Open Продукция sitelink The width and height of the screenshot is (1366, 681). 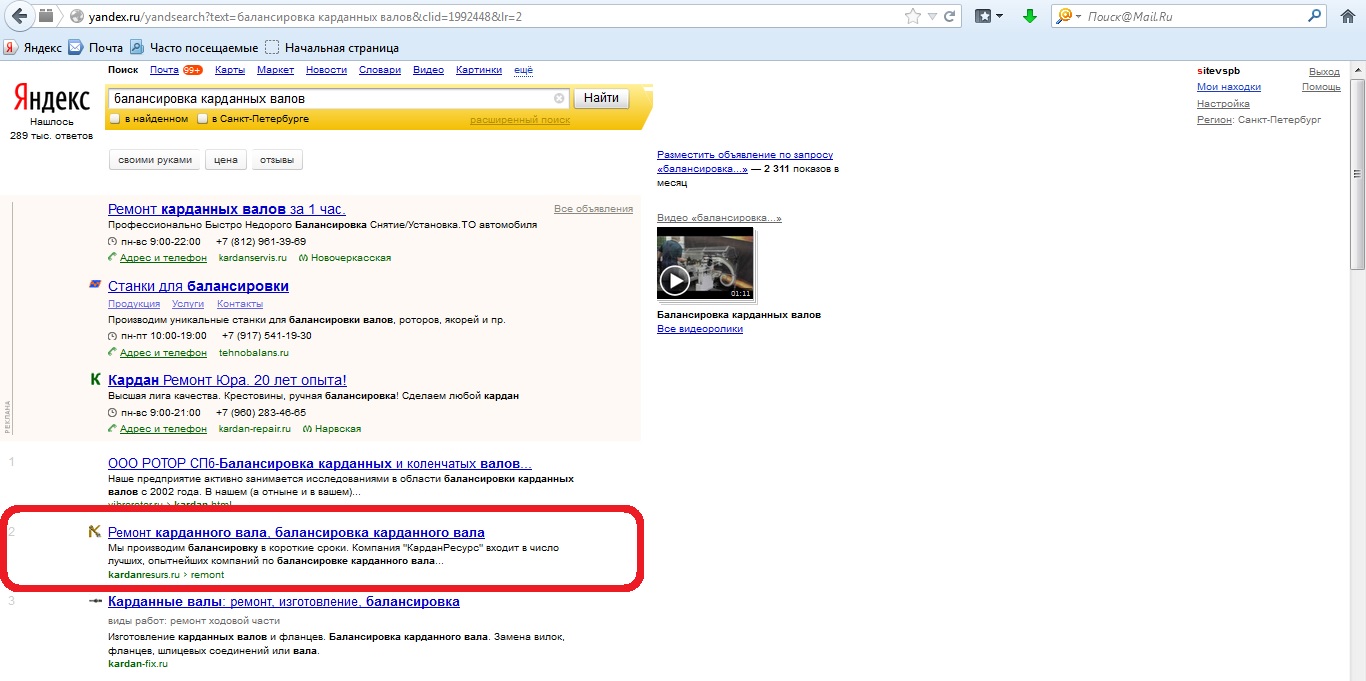(134, 304)
